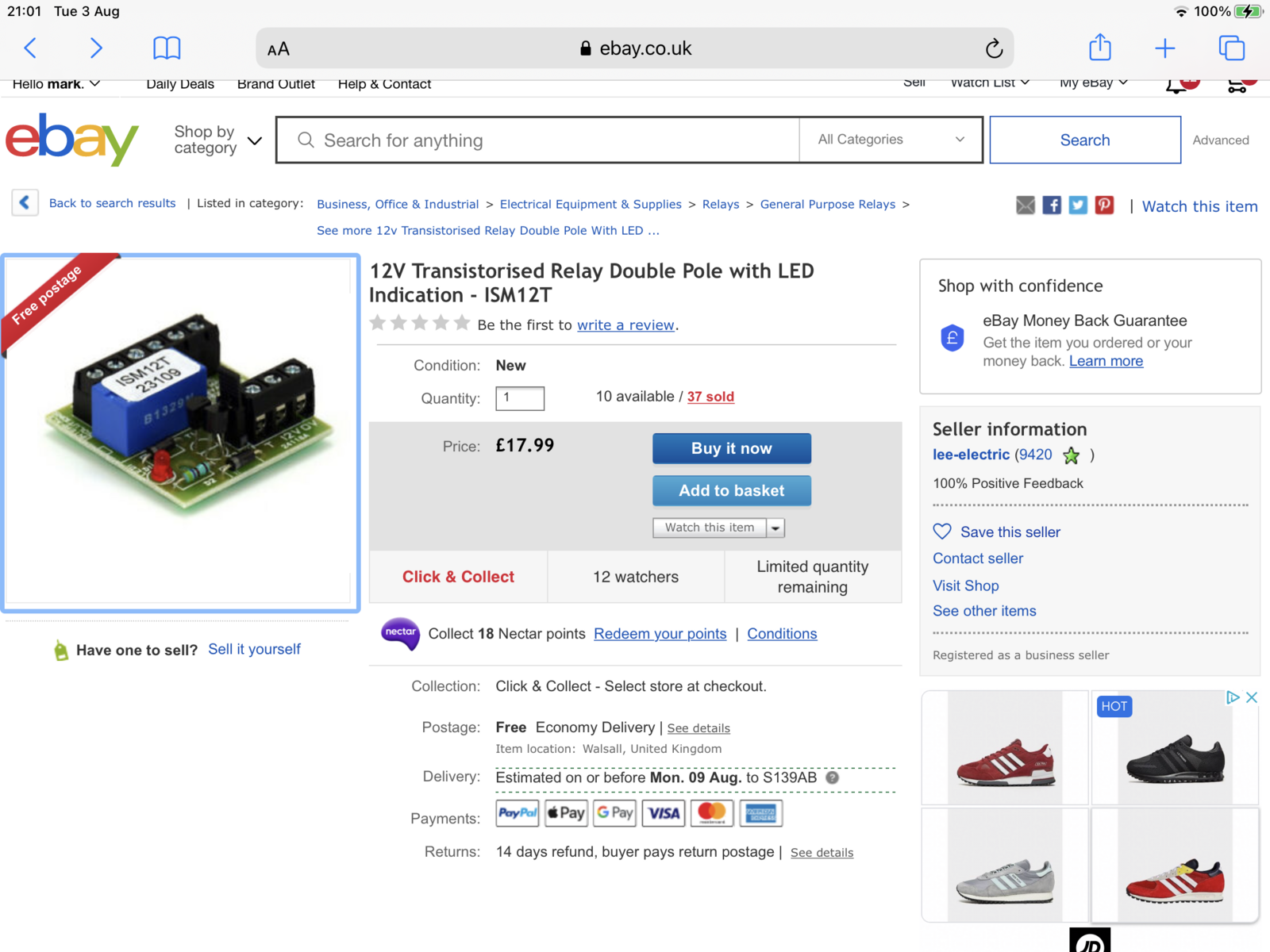The width and height of the screenshot is (1270, 952).
Task: Click the Add to basket button
Action: click(x=732, y=490)
